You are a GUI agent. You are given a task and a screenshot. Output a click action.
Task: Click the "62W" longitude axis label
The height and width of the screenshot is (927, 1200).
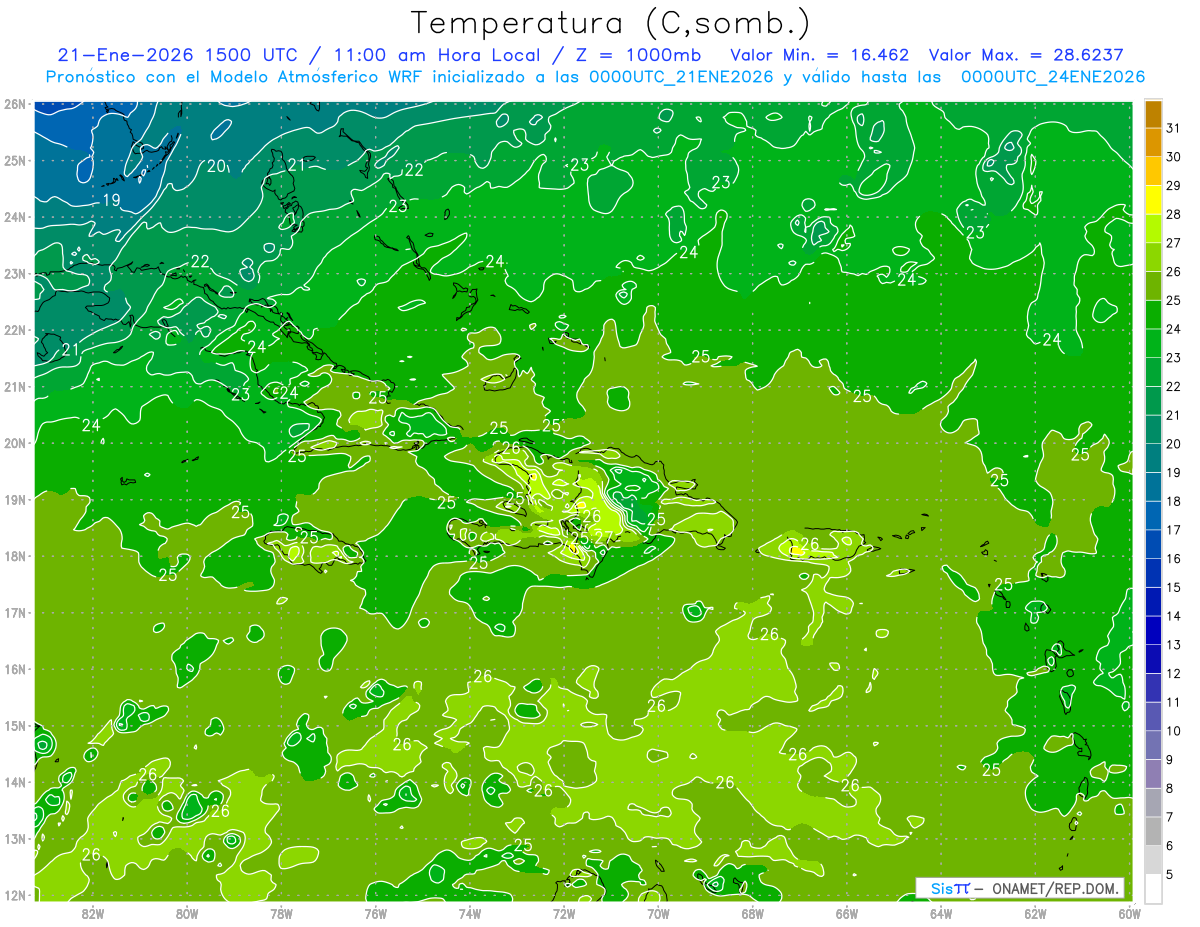pyautogui.click(x=1035, y=913)
